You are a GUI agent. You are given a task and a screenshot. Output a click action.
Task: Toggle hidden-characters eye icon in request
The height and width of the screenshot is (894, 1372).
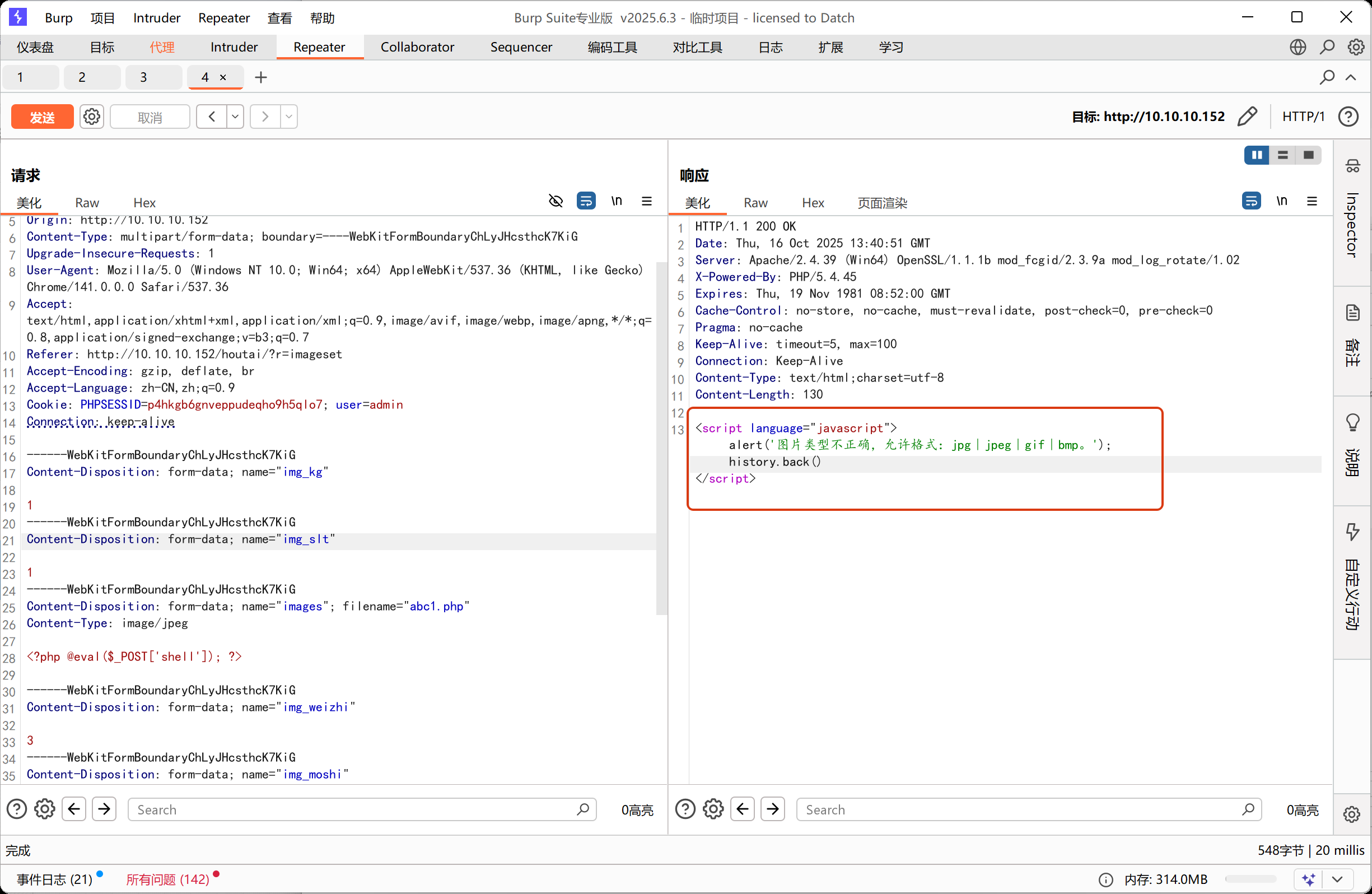pyautogui.click(x=556, y=201)
